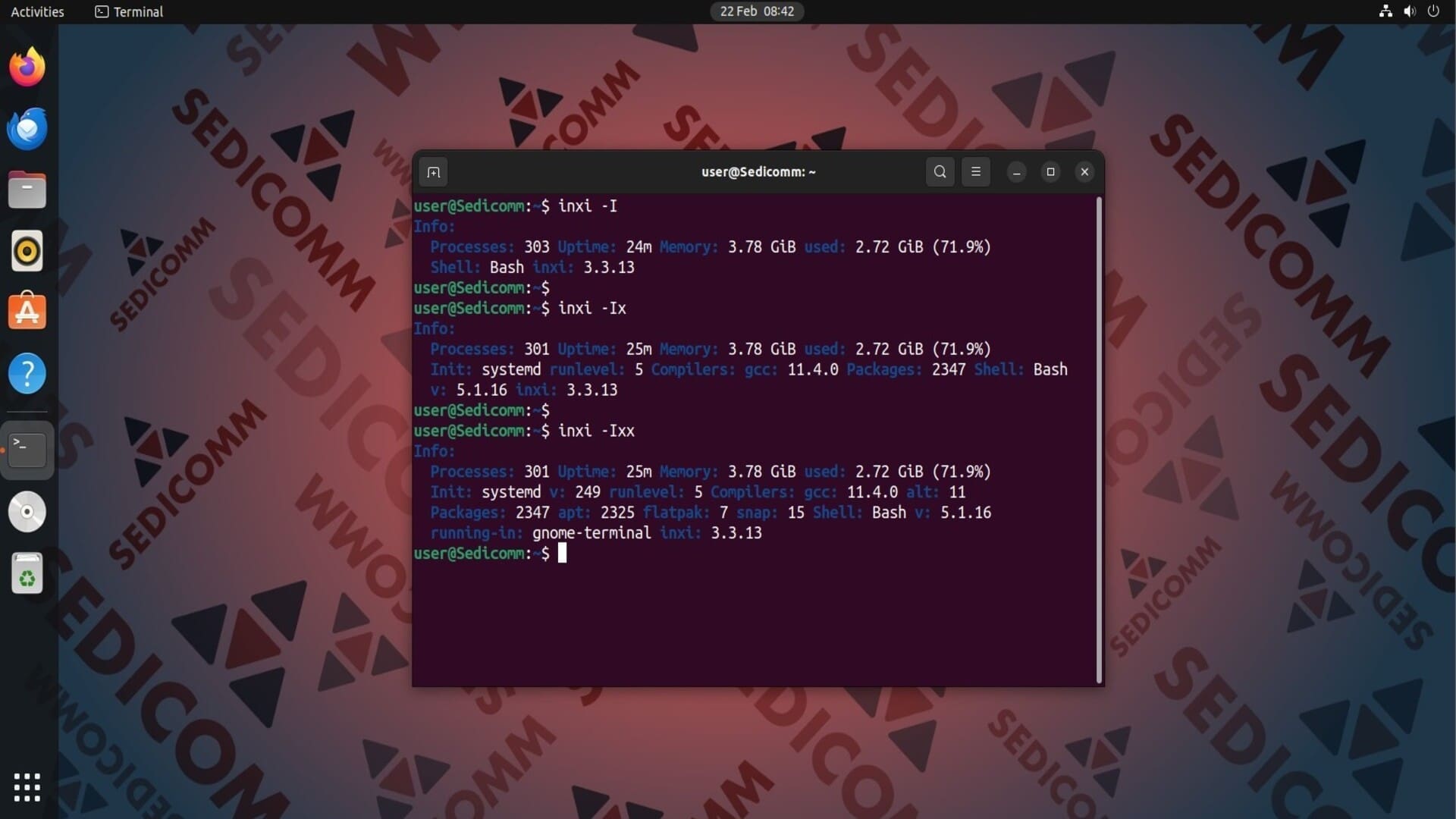Open the disc drive icon
The height and width of the screenshot is (819, 1456).
tap(27, 512)
